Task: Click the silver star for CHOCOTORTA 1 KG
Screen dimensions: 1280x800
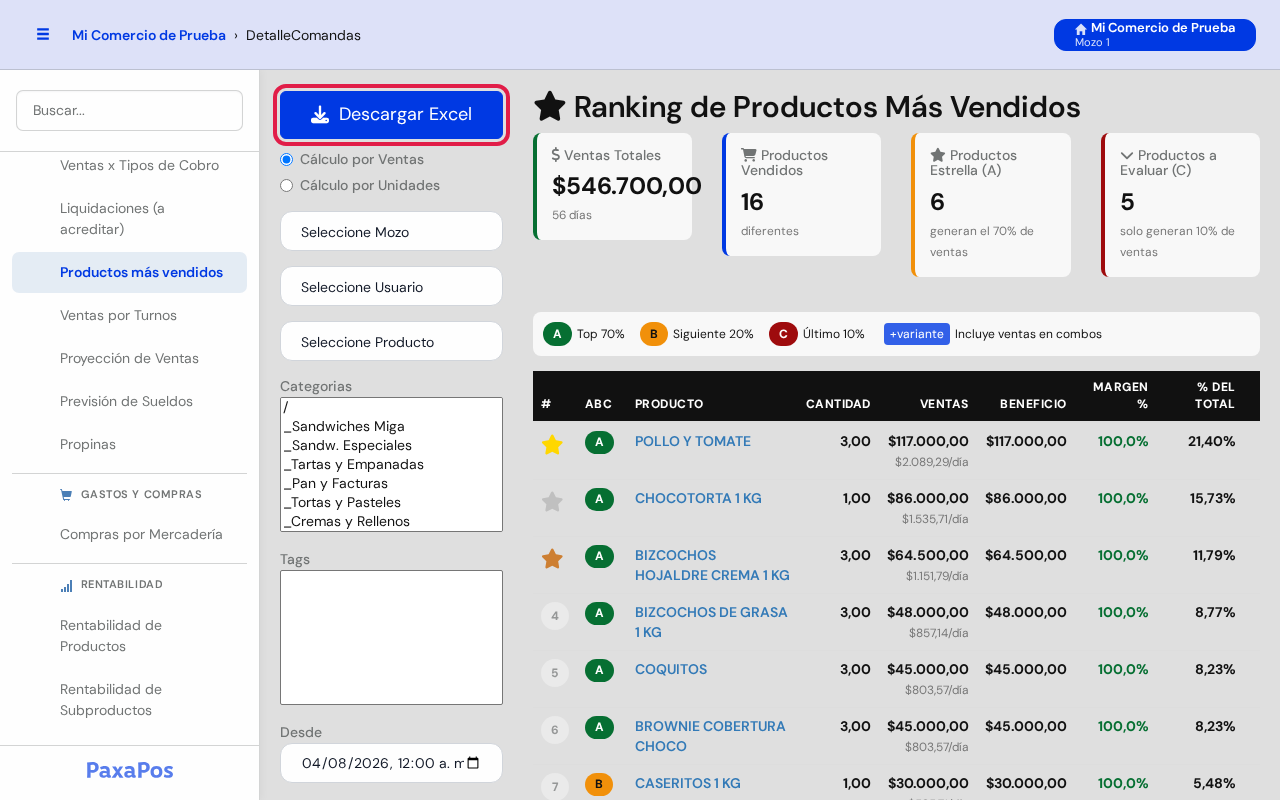Action: coord(552,501)
